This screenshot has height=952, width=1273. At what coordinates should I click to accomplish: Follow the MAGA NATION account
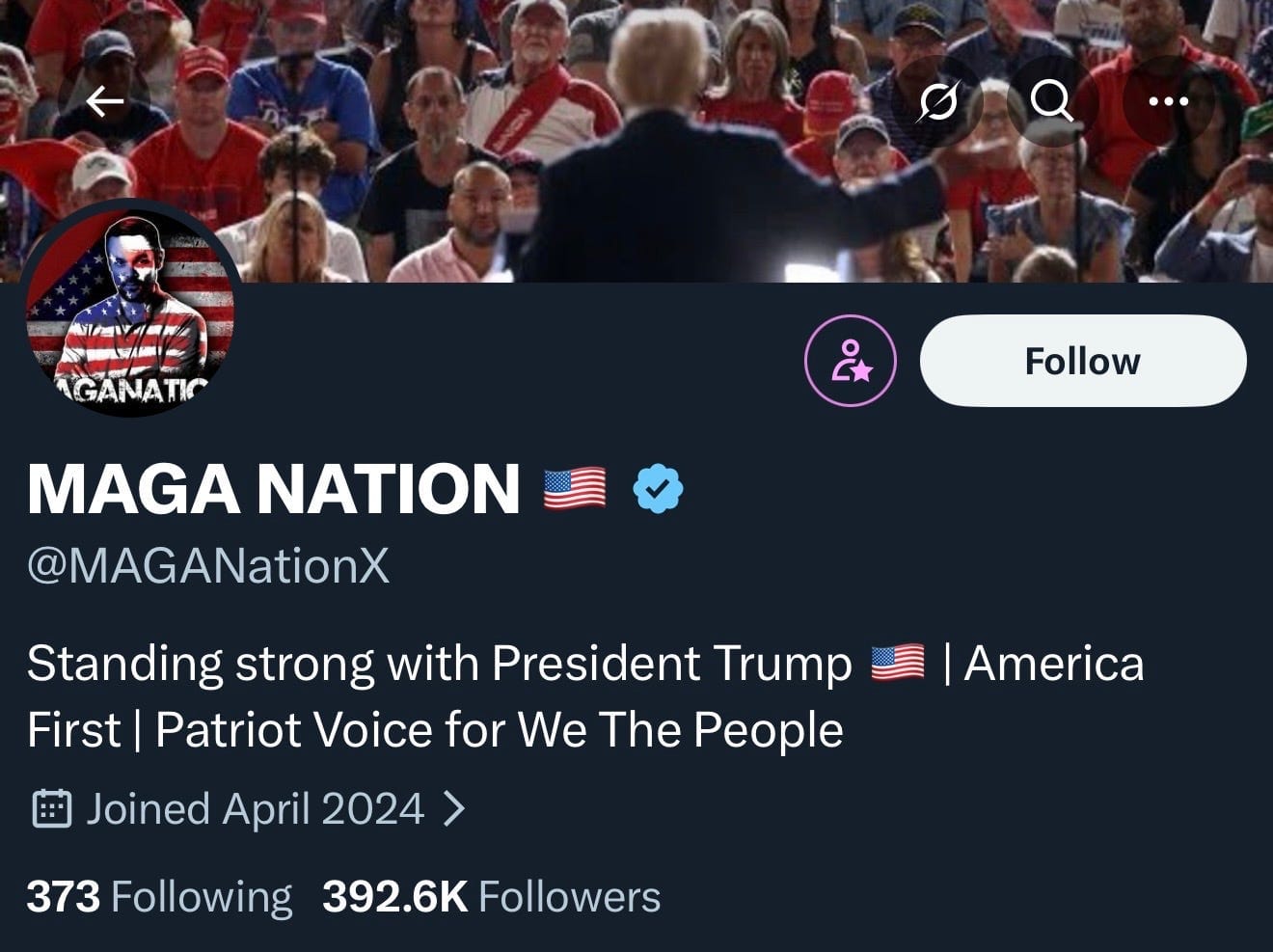[1082, 361]
